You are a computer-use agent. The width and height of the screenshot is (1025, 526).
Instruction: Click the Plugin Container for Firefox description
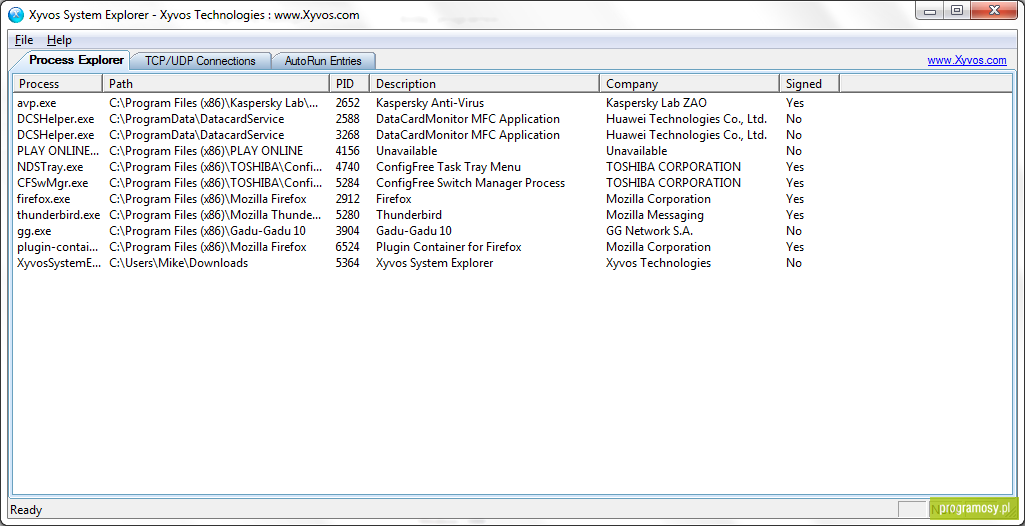pos(448,247)
